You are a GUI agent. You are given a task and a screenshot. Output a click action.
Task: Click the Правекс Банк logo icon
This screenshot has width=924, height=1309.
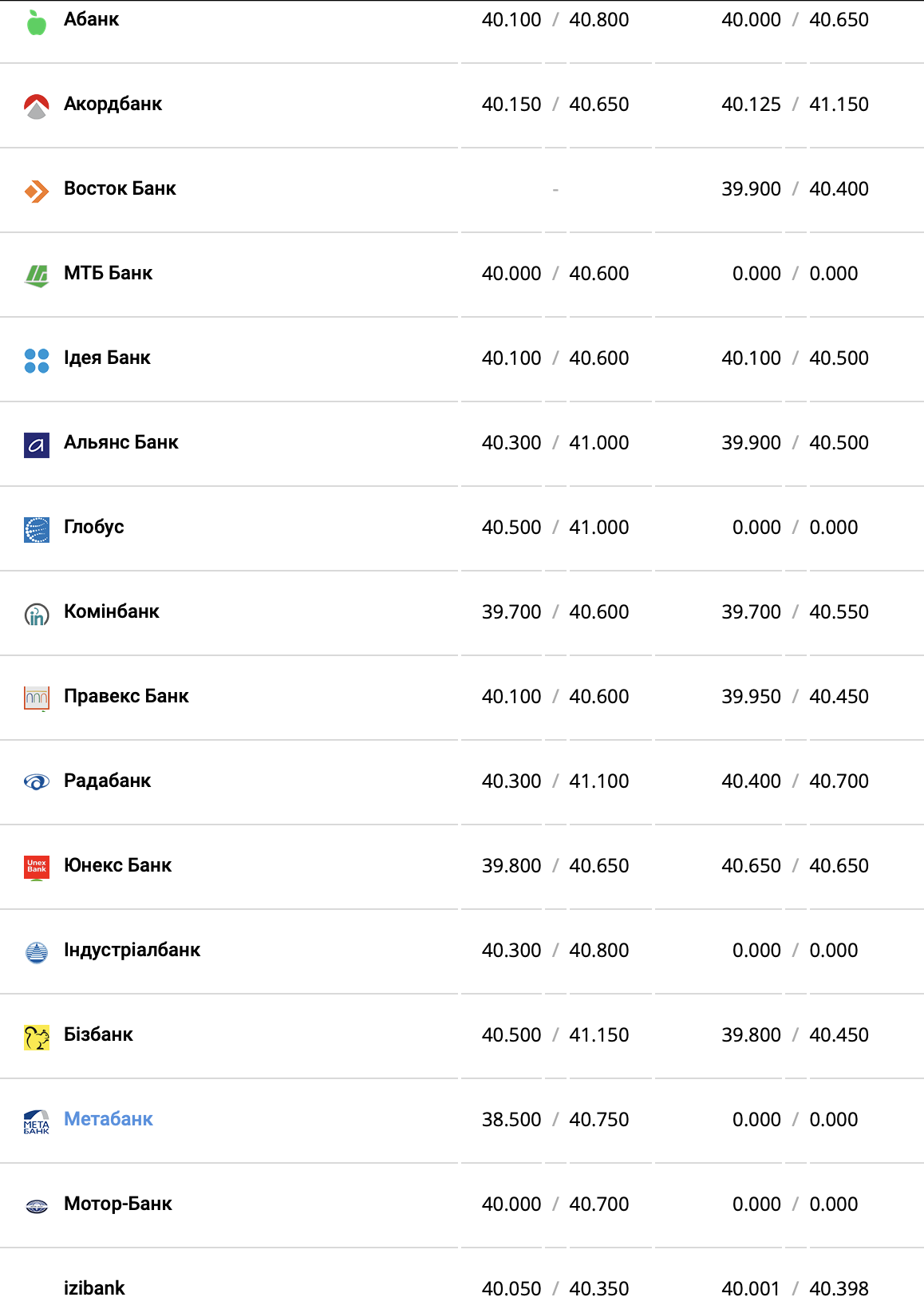tap(37, 698)
